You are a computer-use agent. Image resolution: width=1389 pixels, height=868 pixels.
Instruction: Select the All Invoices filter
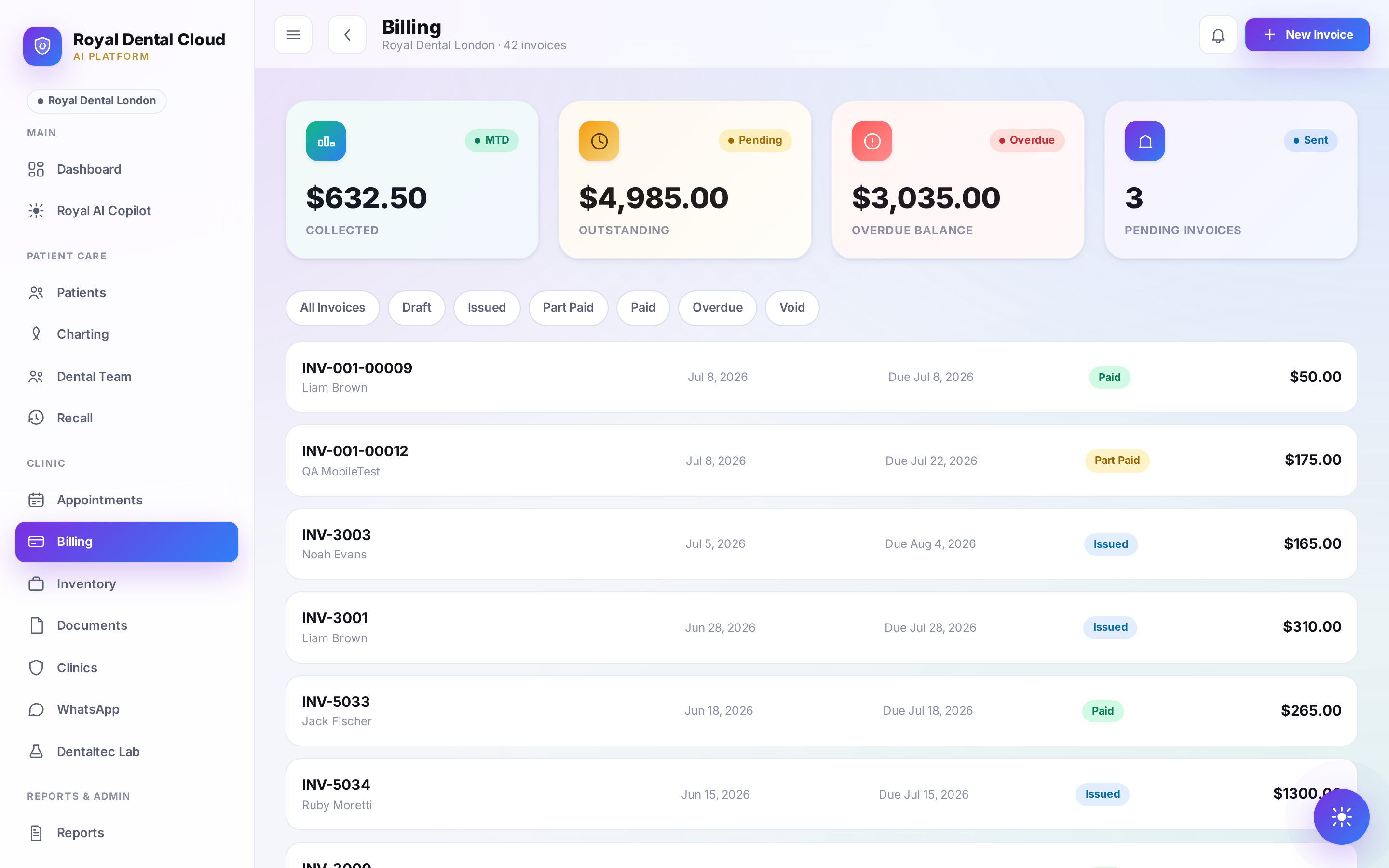pos(333,308)
